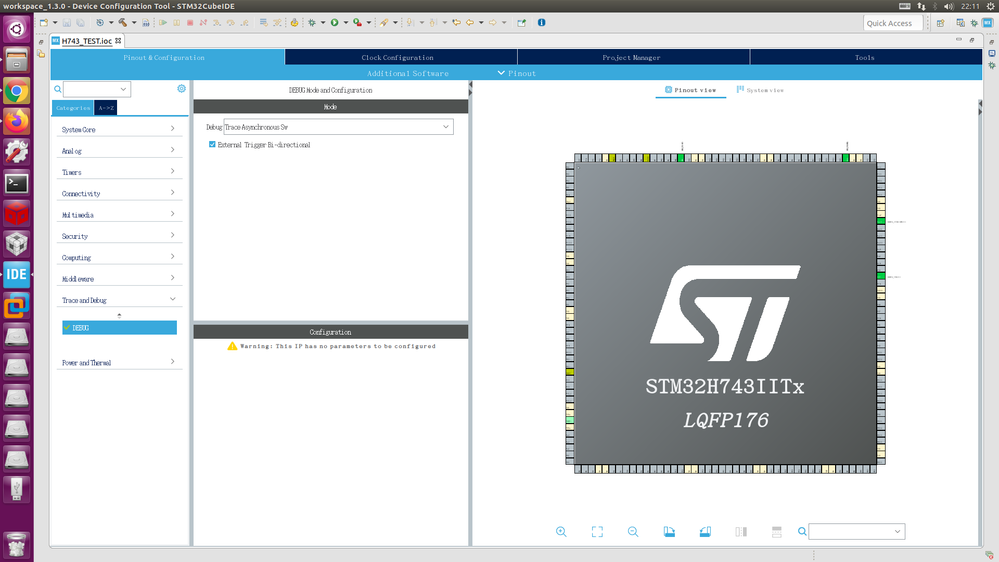Switch to the Tools tab
Image resolution: width=999 pixels, height=562 pixels.
pos(866,57)
